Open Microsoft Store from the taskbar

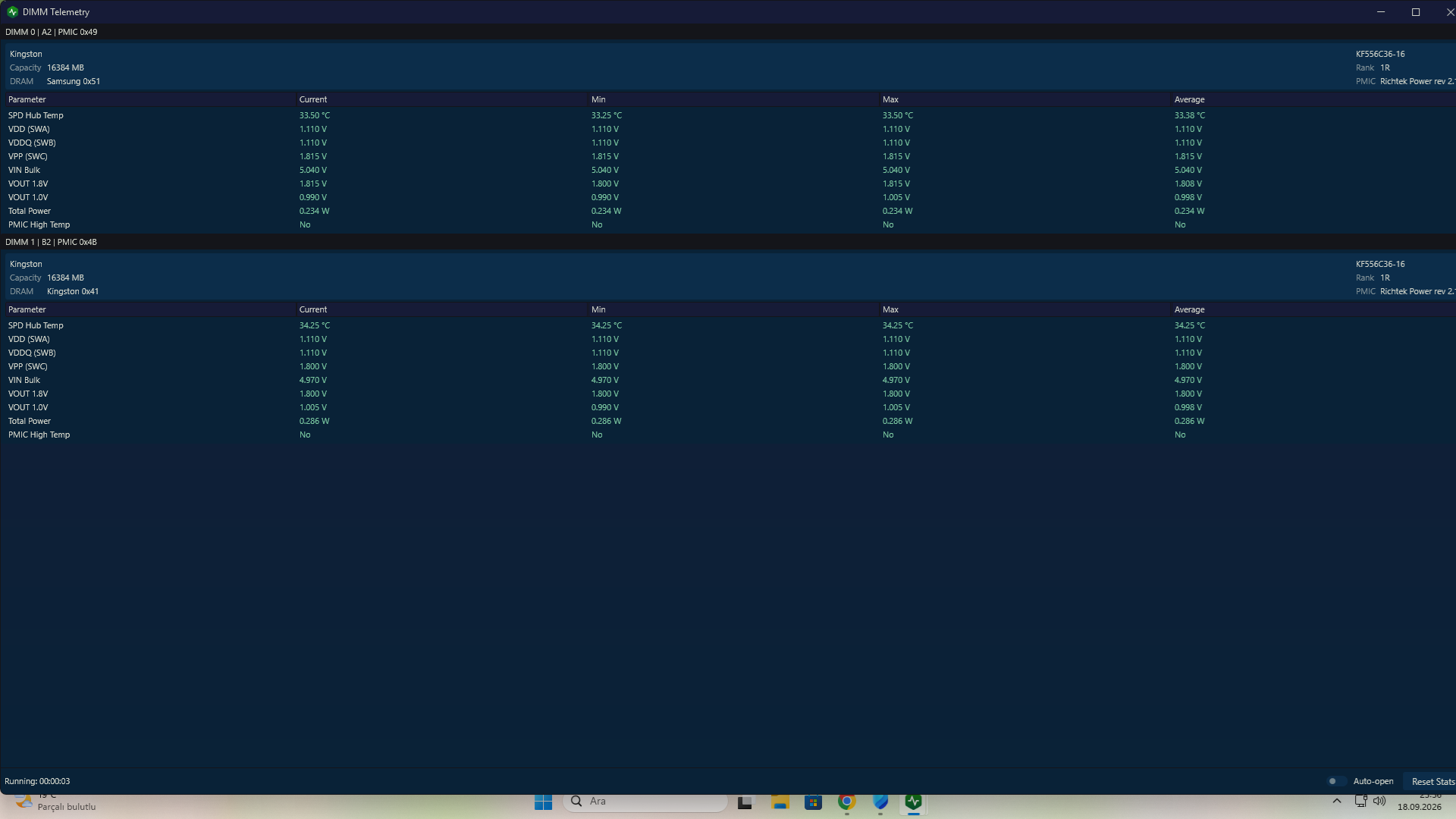pos(813,802)
